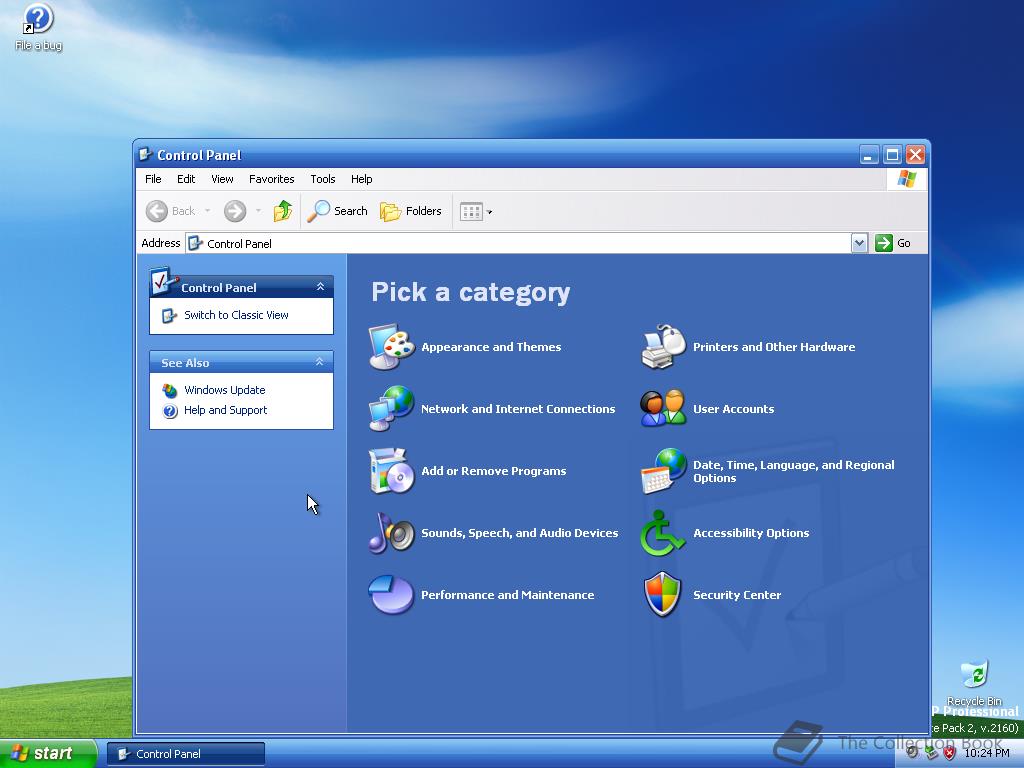Expand the Address bar dropdown arrow
This screenshot has height=768, width=1024.
(x=859, y=243)
